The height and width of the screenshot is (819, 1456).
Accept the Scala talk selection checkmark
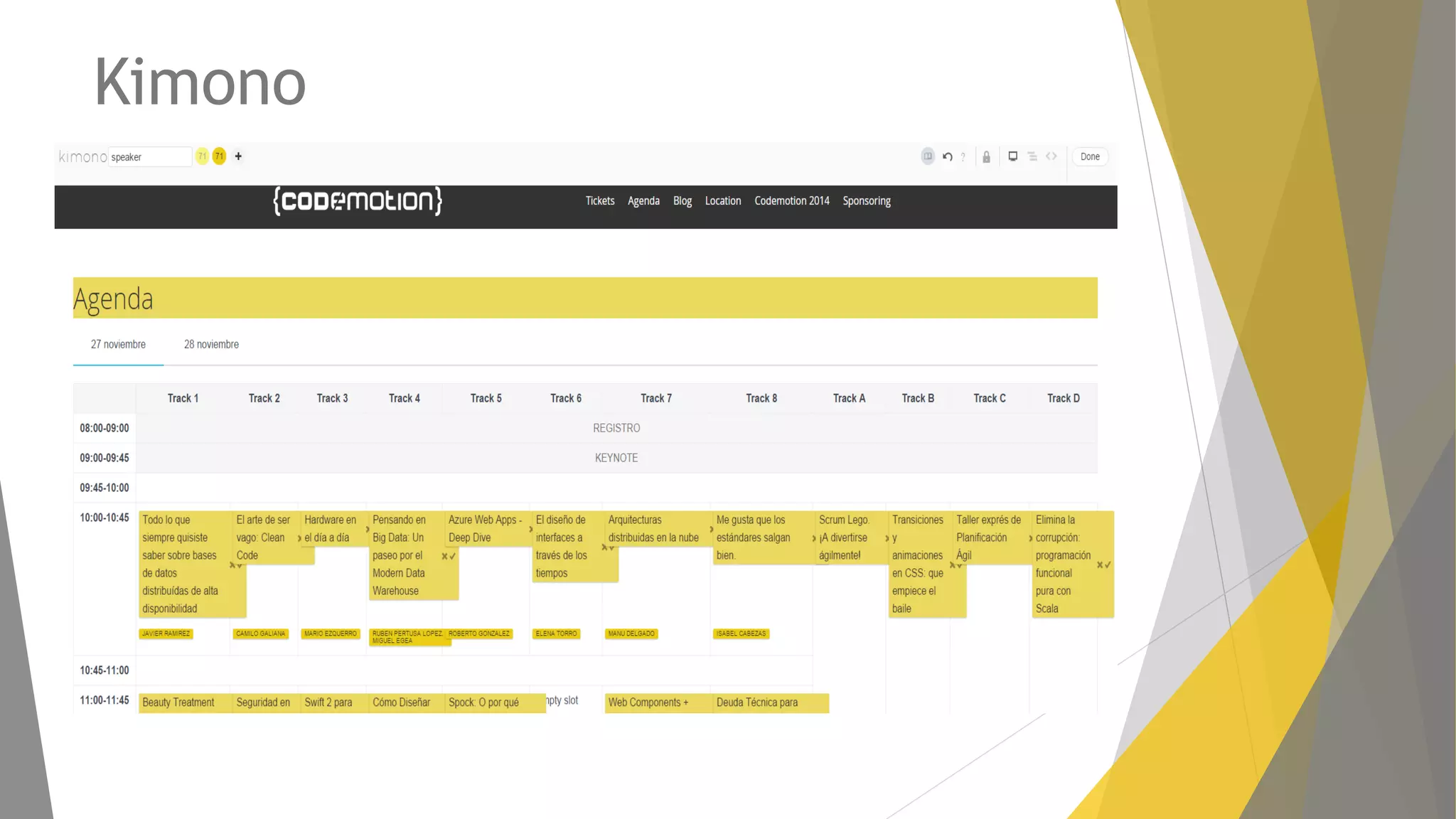(1108, 565)
